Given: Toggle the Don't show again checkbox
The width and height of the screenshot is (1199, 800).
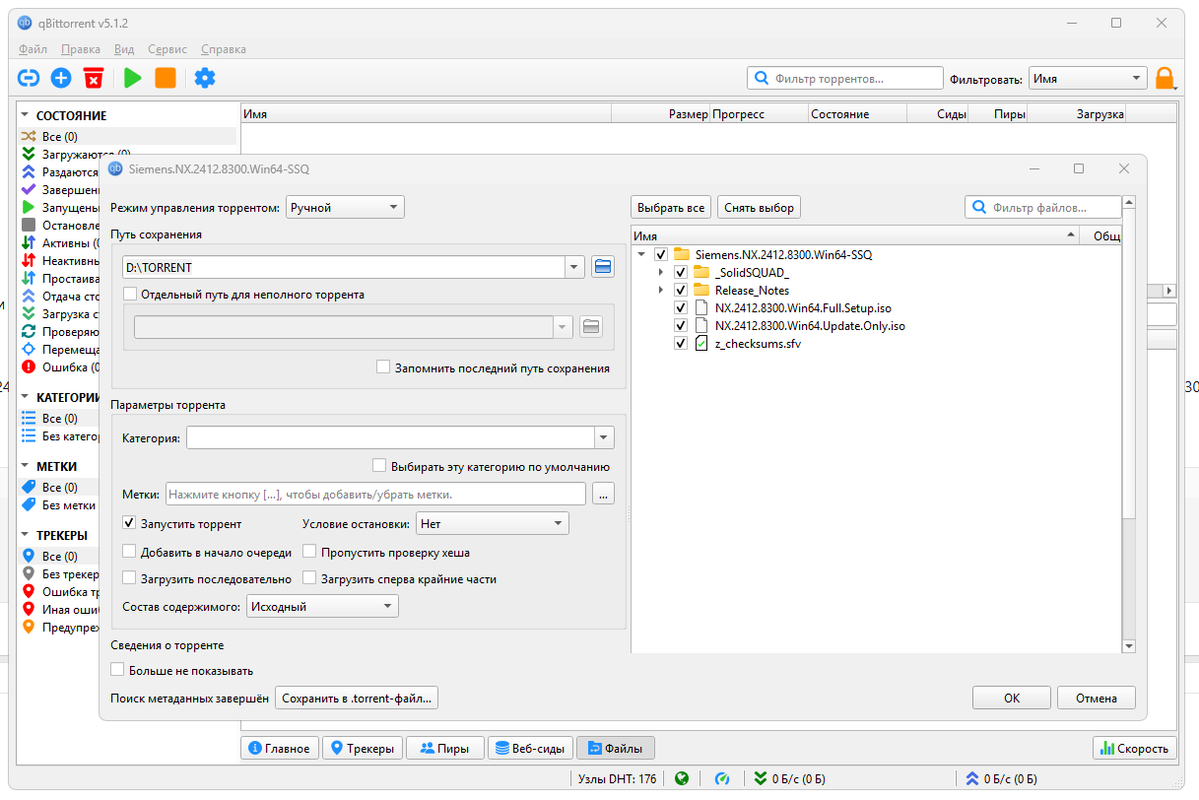Looking at the screenshot, I should point(117,670).
